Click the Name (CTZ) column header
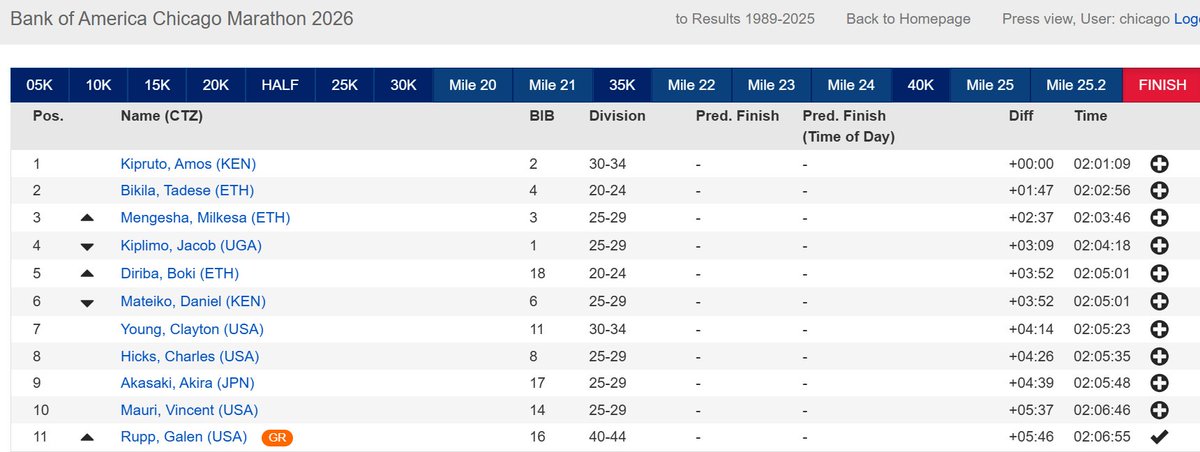Screen dimensions: 1200x452 click(x=162, y=116)
